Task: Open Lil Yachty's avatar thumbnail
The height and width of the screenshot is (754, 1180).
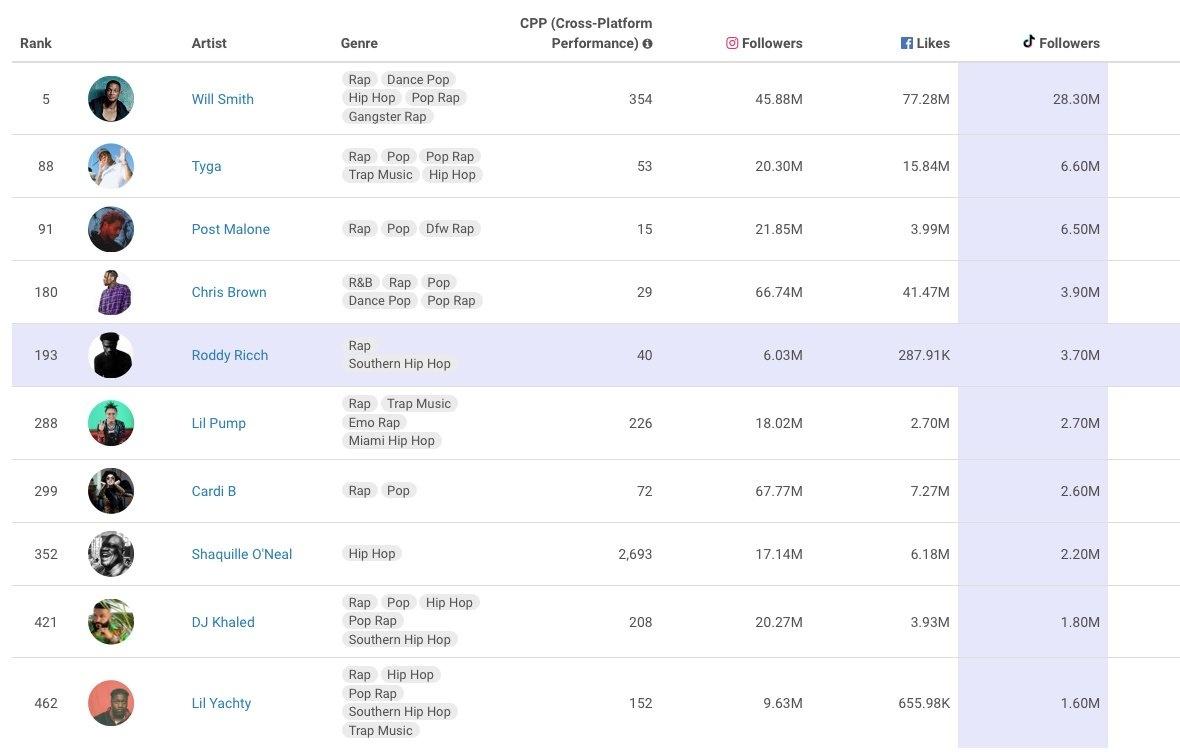Action: pos(111,703)
